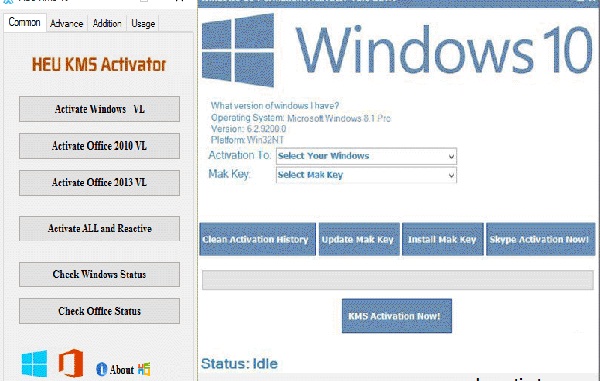This screenshot has height=381, width=600.
Task: Click 'What version of windows I have?' text
Action: 275,106
